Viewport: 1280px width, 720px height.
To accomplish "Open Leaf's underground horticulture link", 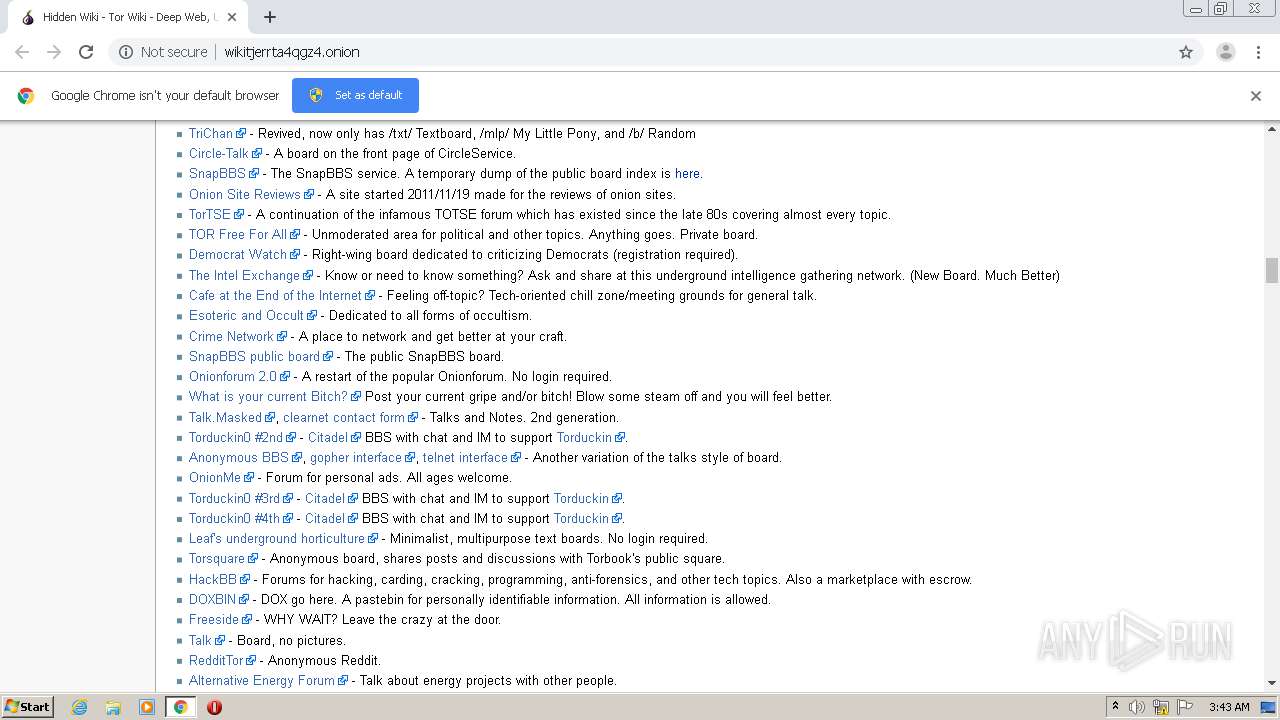I will tap(277, 538).
